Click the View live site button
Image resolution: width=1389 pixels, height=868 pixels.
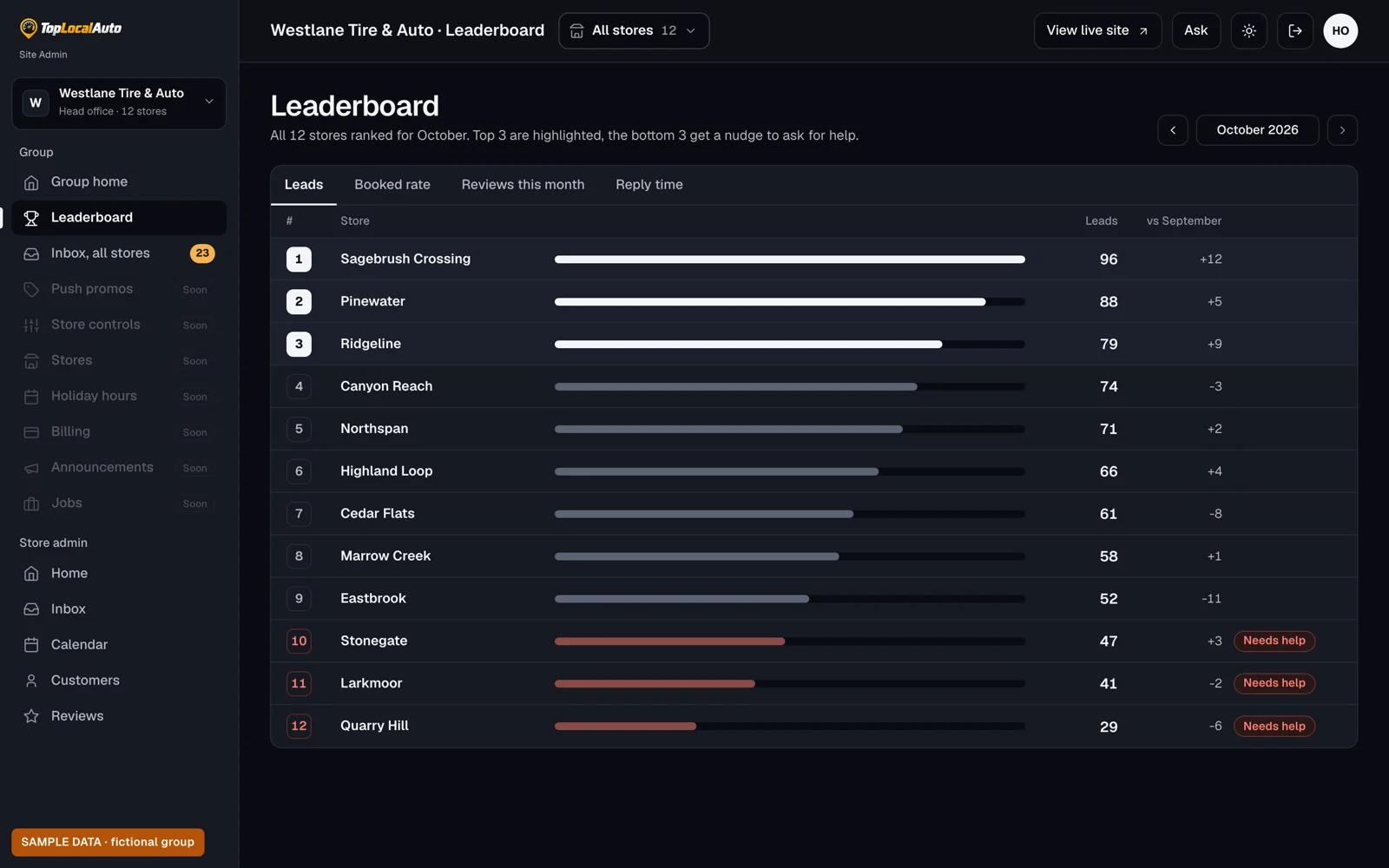(x=1097, y=31)
